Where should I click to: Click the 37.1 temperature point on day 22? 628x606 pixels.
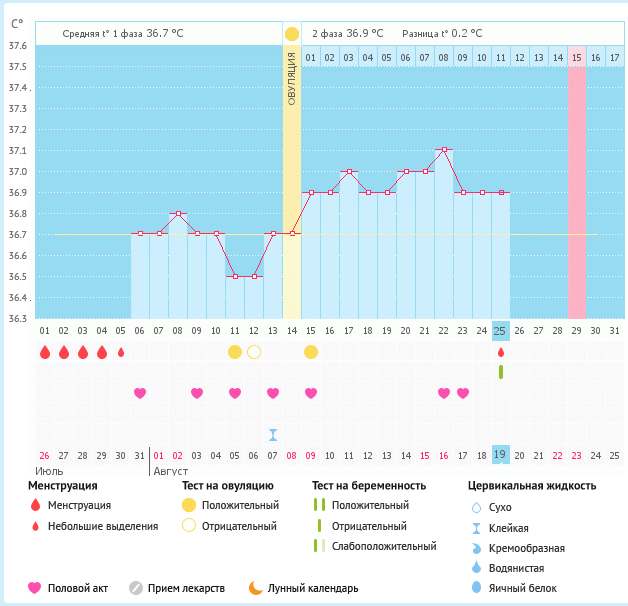tap(444, 150)
